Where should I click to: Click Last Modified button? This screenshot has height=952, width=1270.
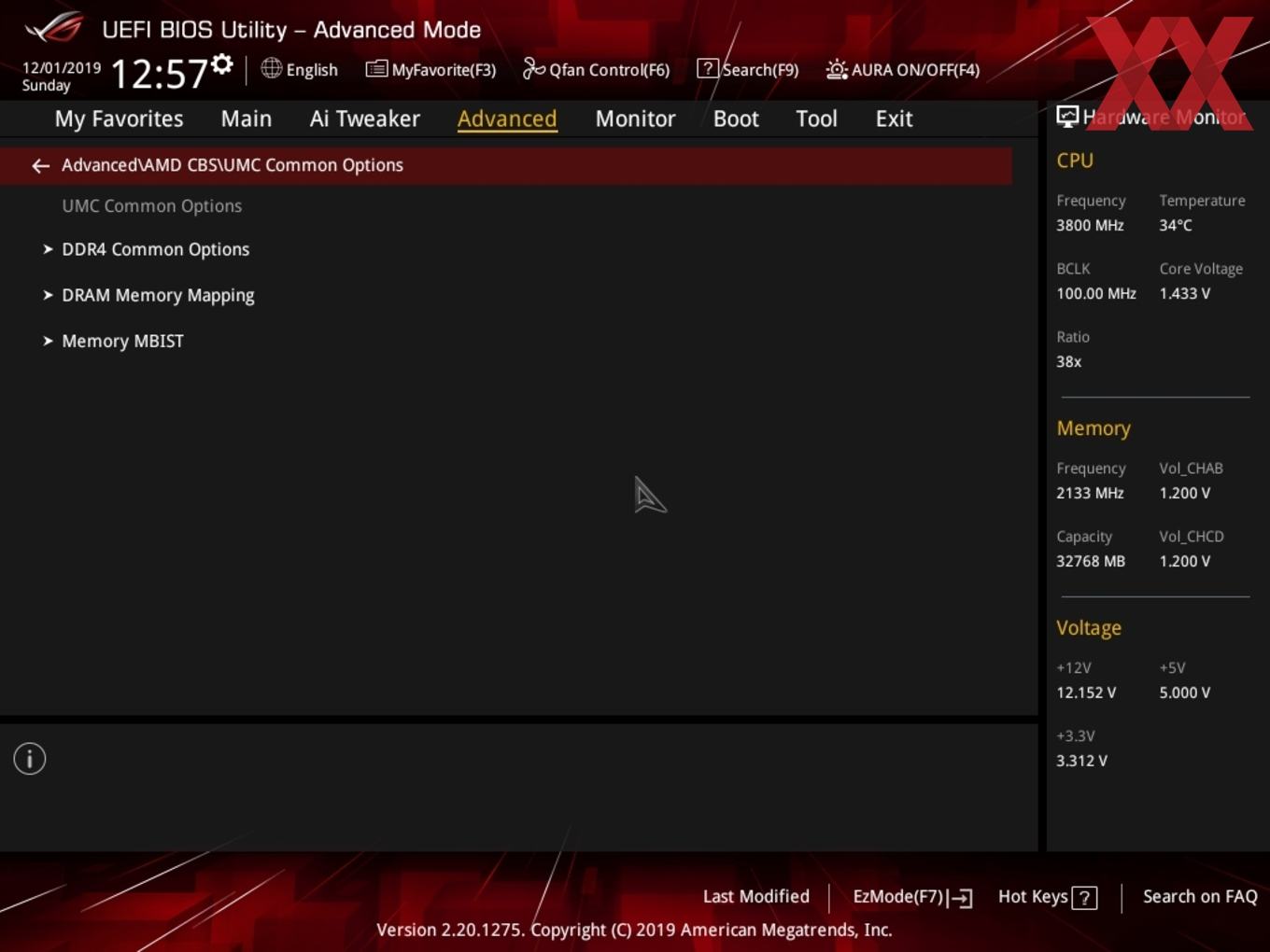coord(755,896)
